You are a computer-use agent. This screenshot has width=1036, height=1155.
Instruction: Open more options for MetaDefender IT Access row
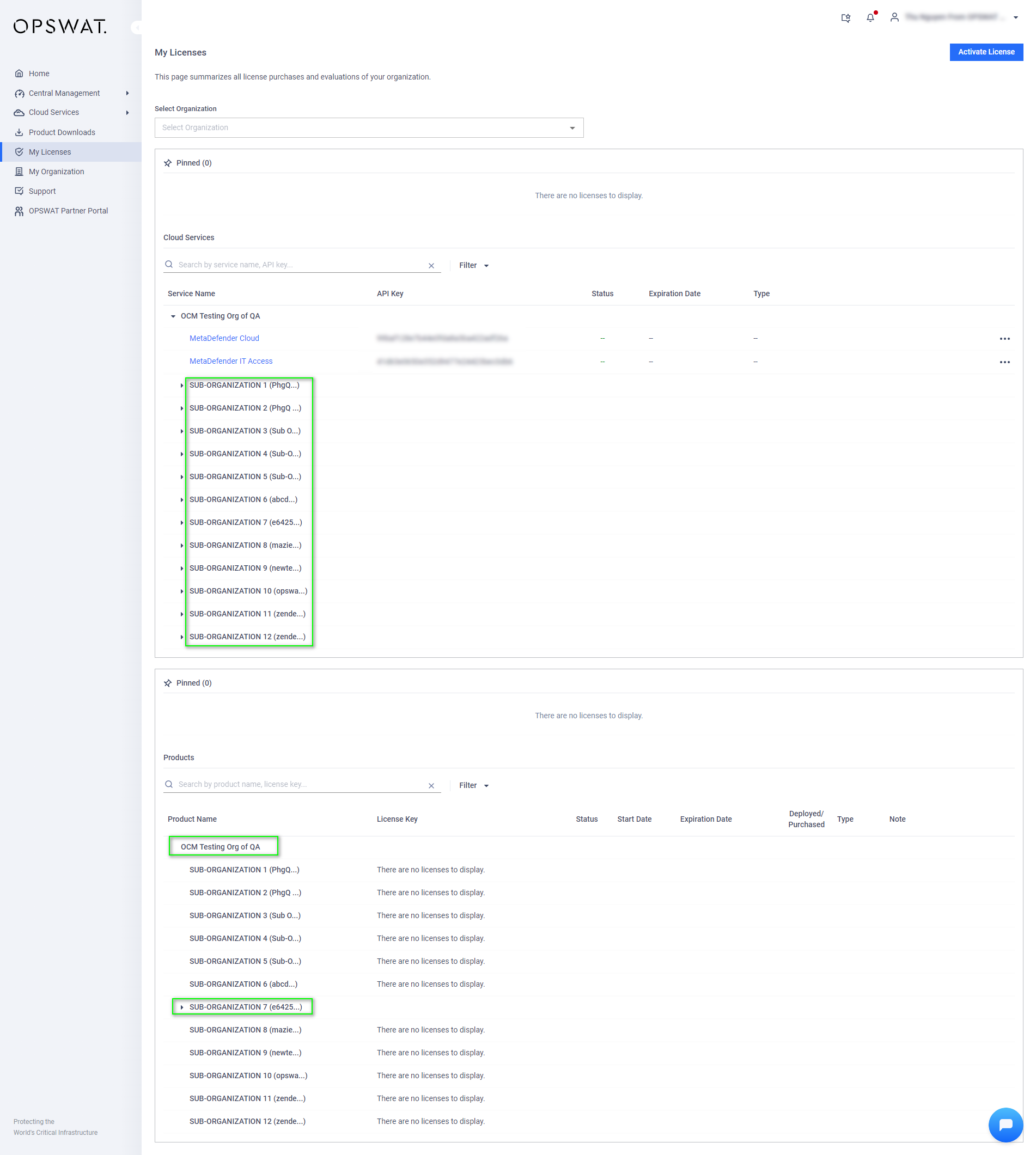click(x=1005, y=363)
